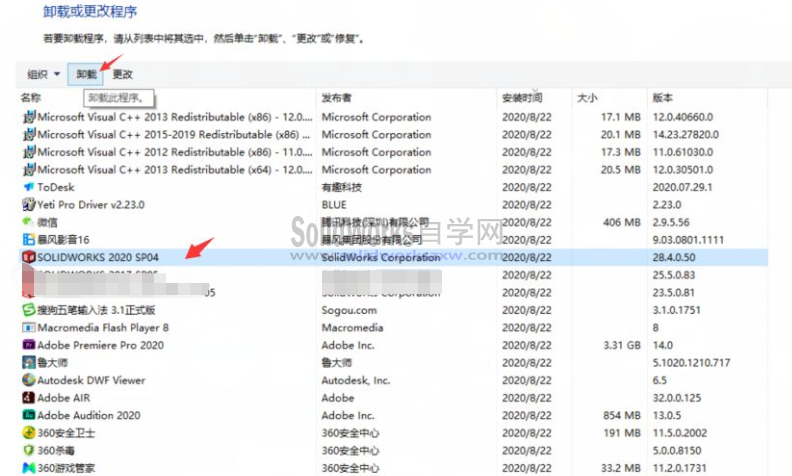Click the 版本 column header
This screenshot has width=792, height=476.
tap(662, 98)
